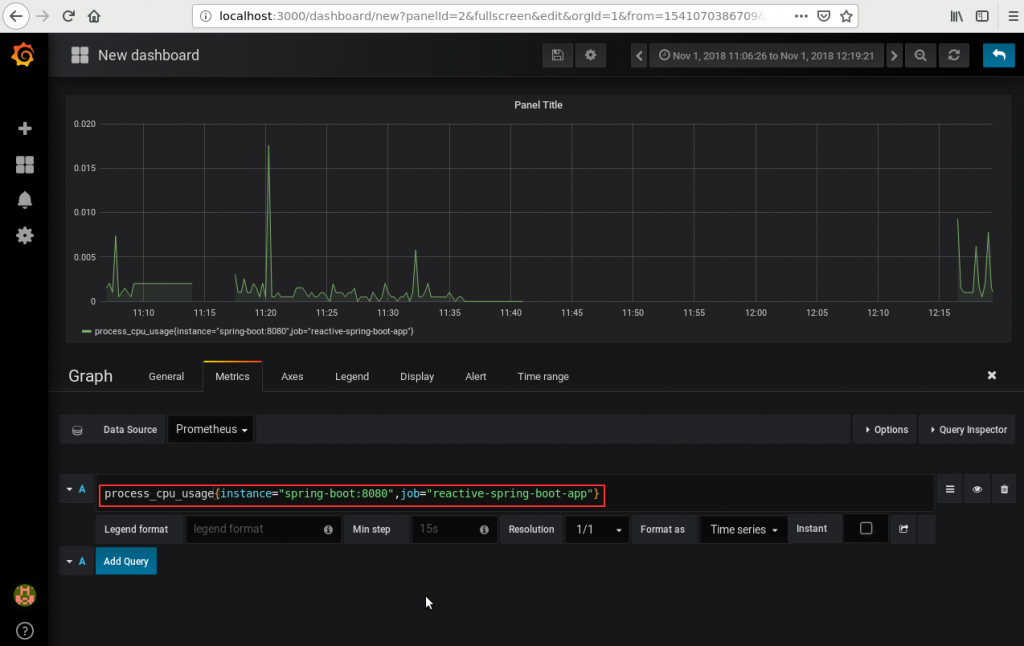Open the Time series format dropdown

743,529
